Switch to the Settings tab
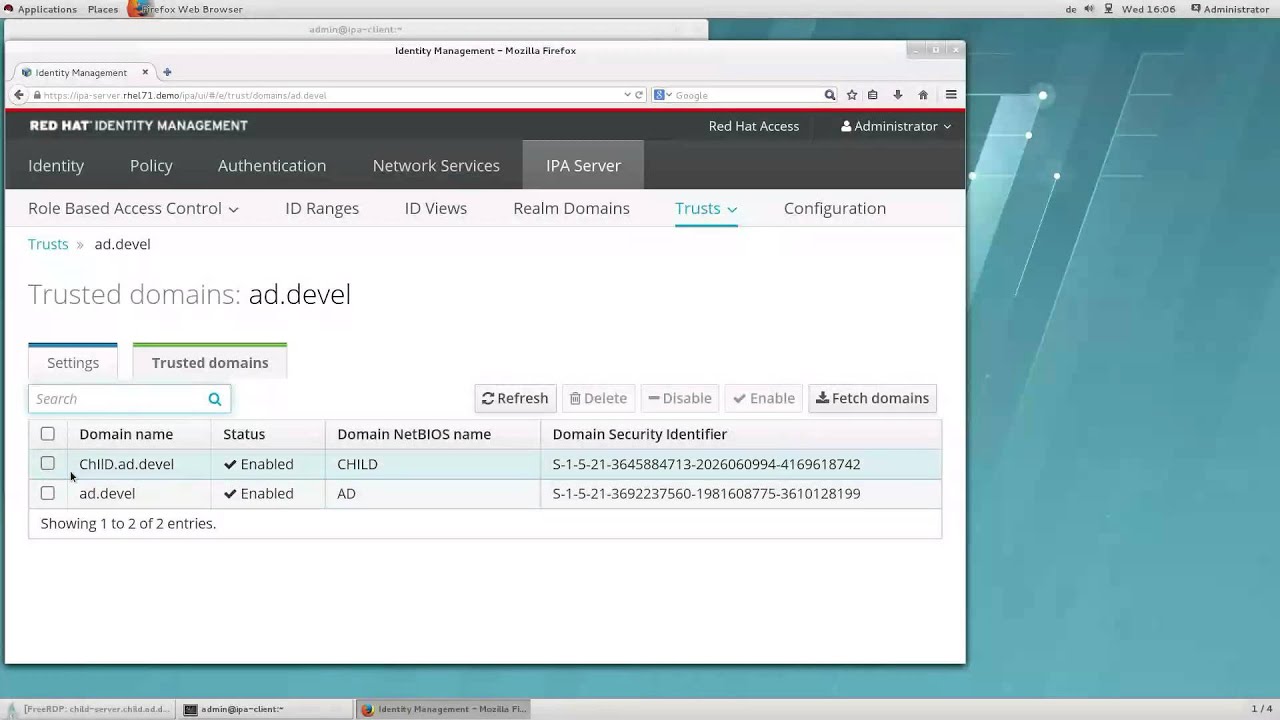1280x720 pixels. pyautogui.click(x=73, y=363)
